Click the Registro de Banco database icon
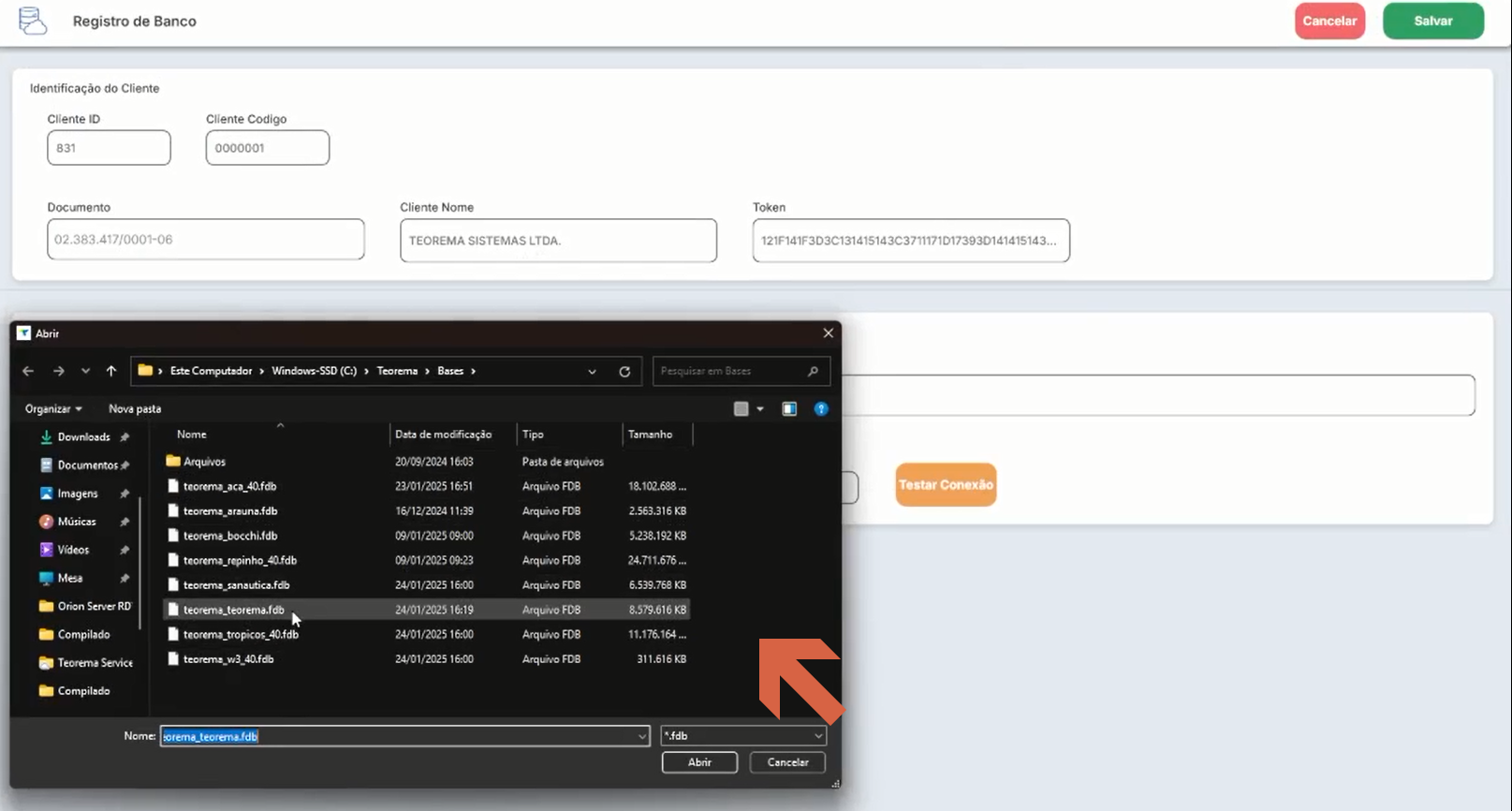1512x811 pixels. coord(33,21)
